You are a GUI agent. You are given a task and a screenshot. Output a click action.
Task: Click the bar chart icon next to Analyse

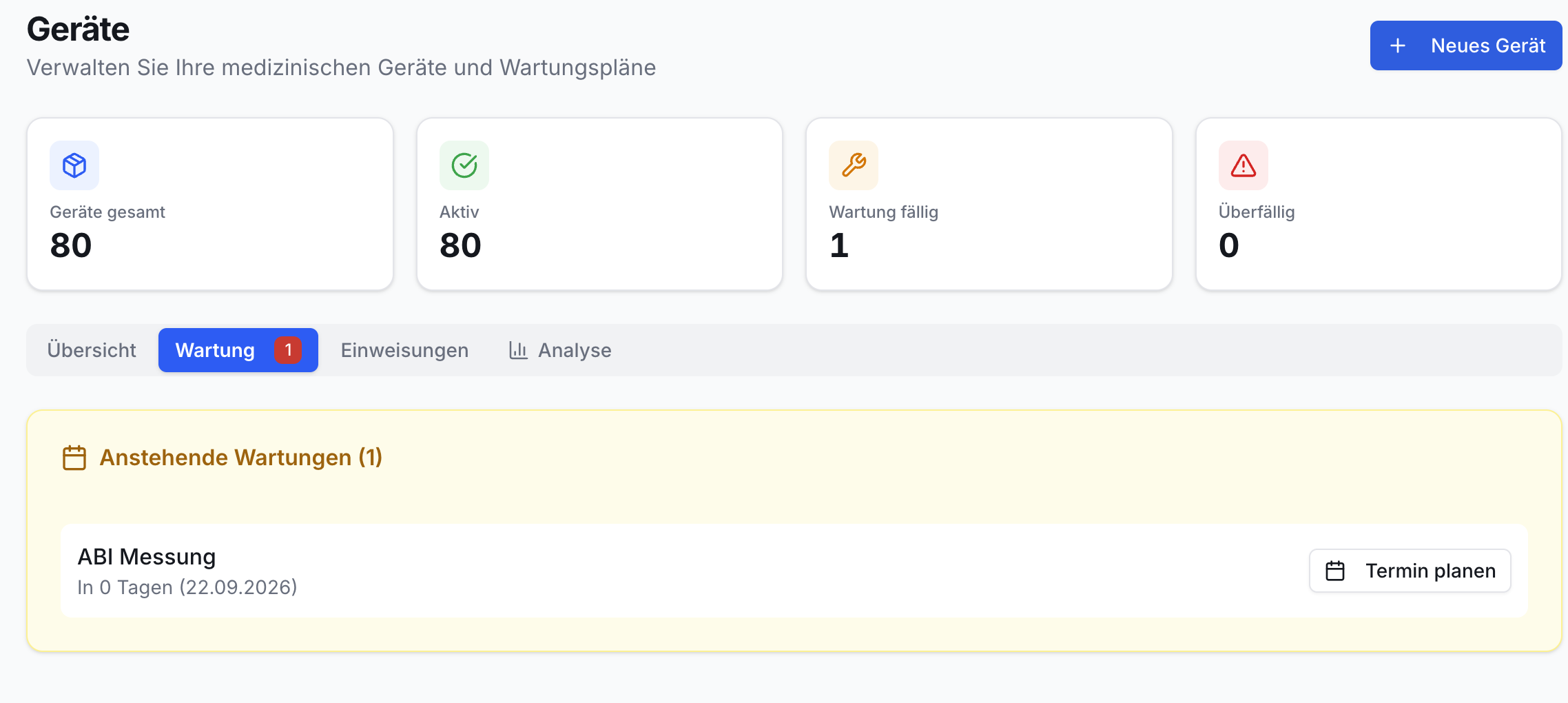518,350
